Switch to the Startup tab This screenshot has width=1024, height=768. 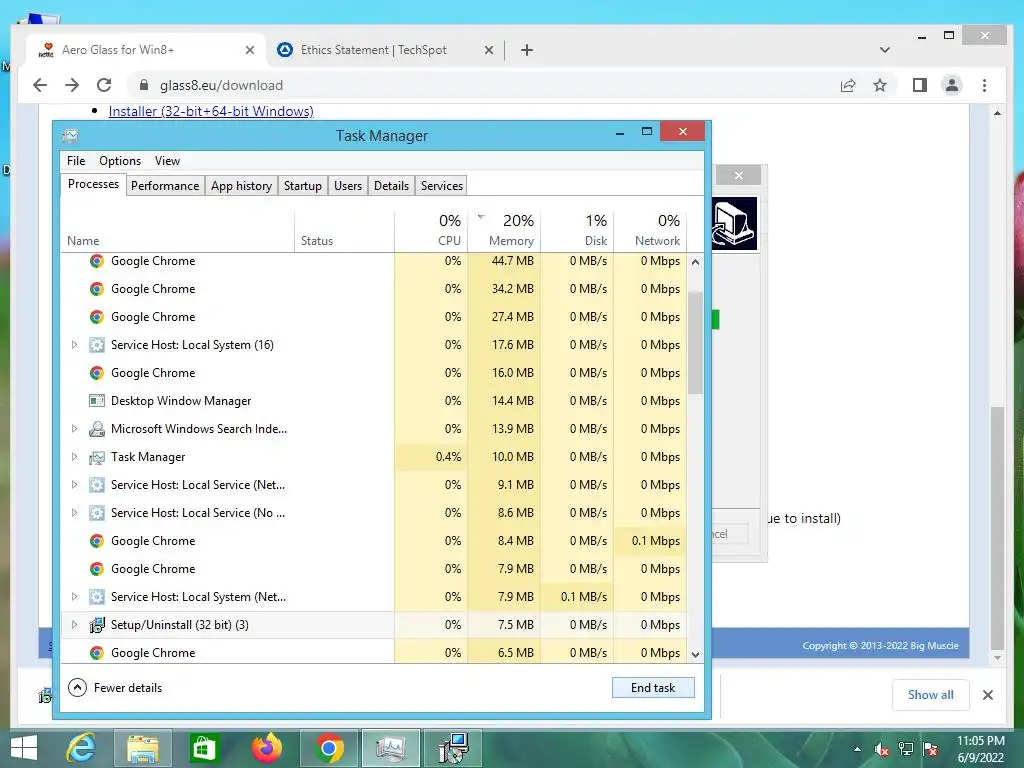tap(302, 185)
